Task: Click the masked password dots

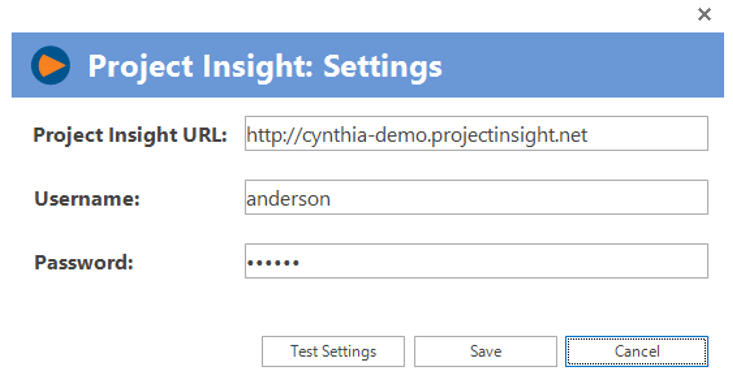Action: [x=273, y=263]
